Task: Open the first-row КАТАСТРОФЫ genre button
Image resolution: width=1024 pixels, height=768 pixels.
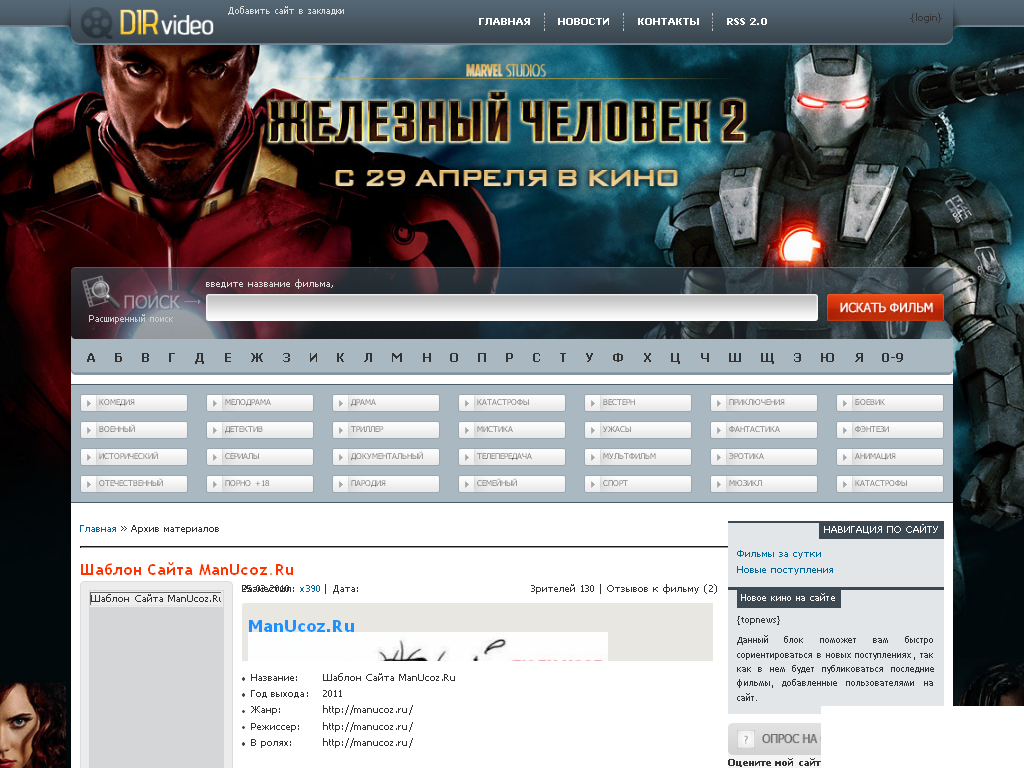Action: coord(512,403)
